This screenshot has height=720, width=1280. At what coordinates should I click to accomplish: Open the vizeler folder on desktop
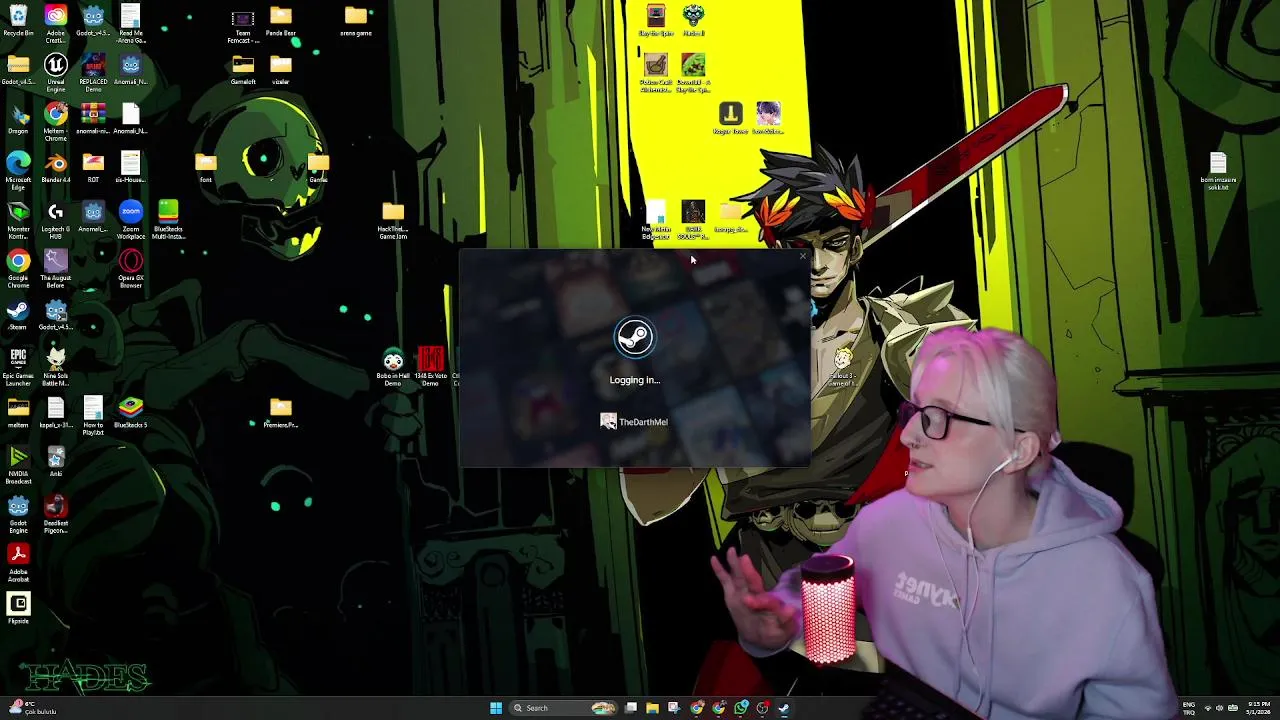(x=281, y=70)
